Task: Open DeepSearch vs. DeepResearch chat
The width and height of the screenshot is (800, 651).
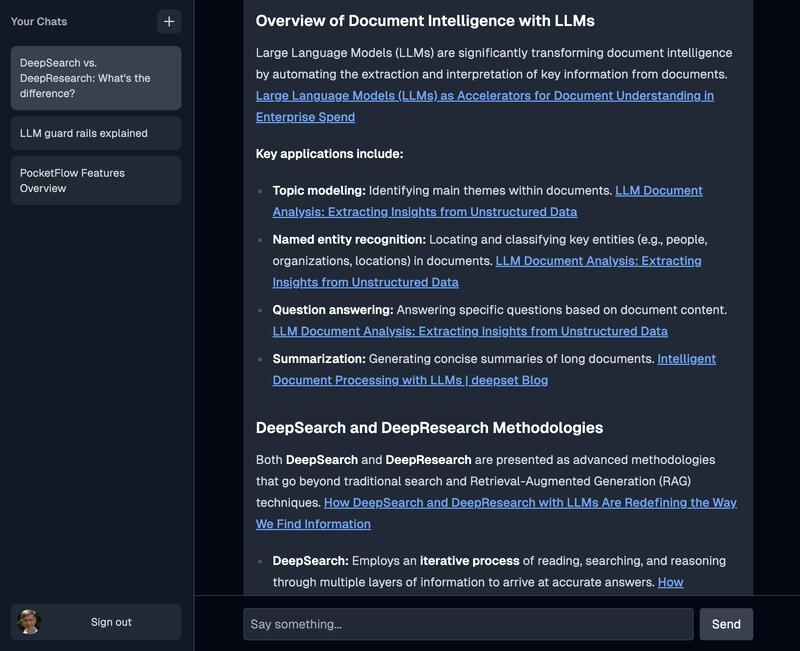Action: coord(96,78)
